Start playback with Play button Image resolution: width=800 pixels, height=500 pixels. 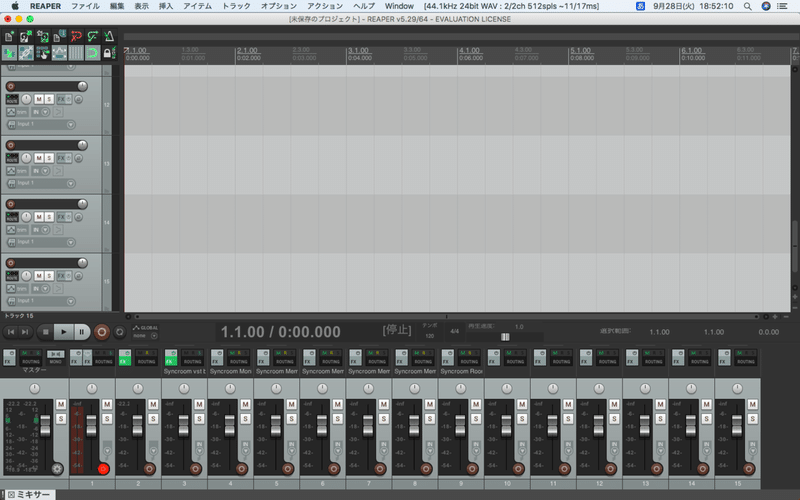(63, 332)
